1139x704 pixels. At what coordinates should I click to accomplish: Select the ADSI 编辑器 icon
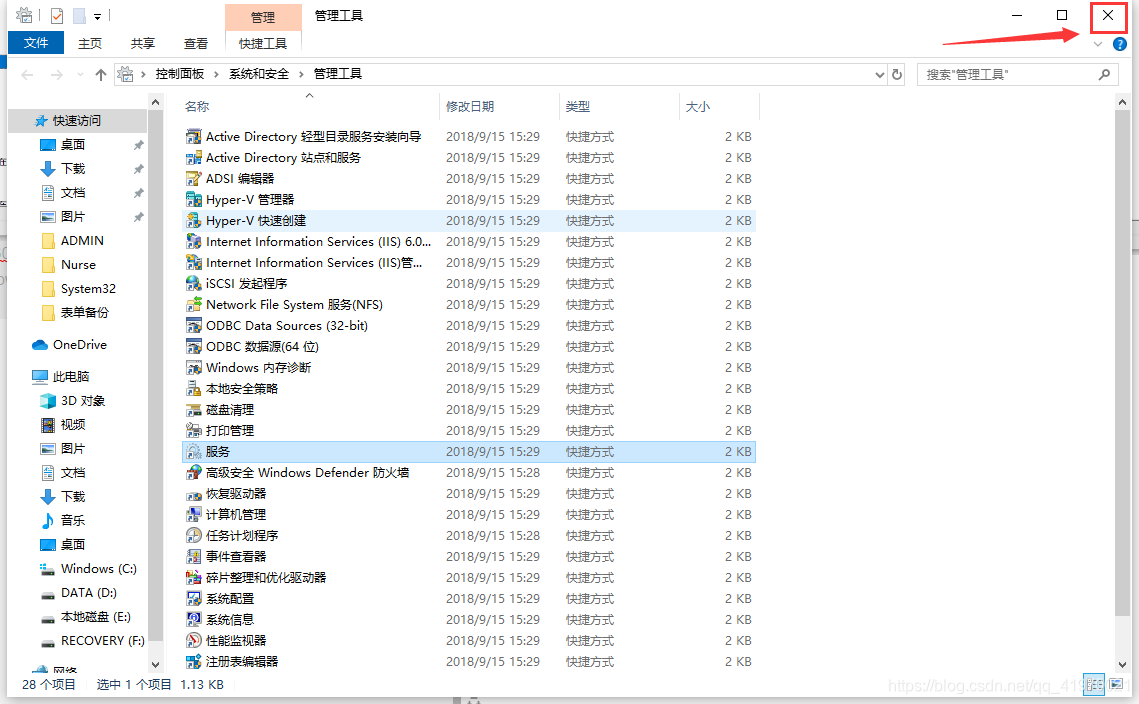coord(193,179)
